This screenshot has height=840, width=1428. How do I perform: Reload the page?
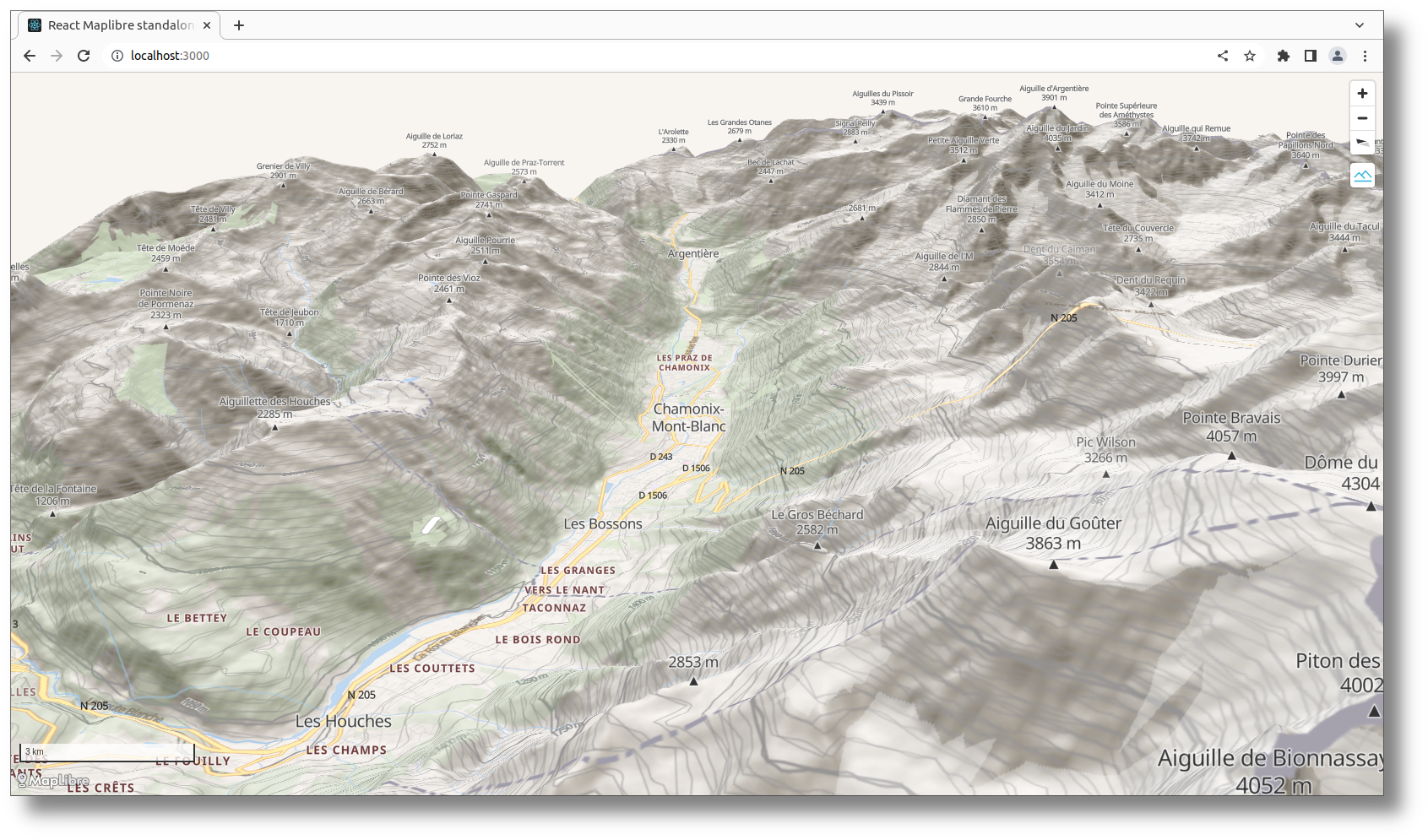[84, 56]
